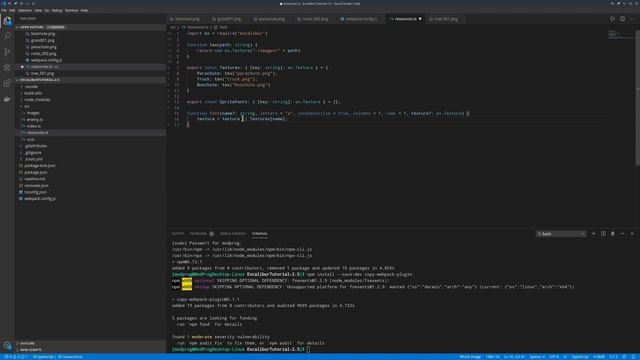
Task: Open enemy.ts in the file tree
Action: click(x=35, y=120)
